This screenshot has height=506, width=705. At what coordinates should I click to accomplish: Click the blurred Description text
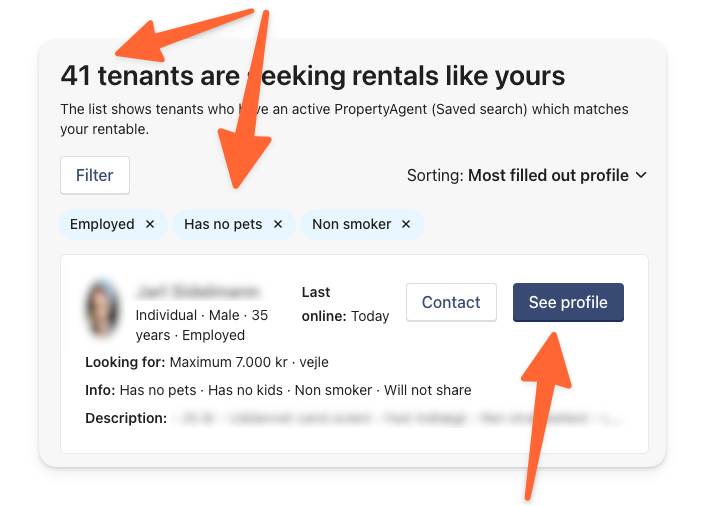click(398, 418)
